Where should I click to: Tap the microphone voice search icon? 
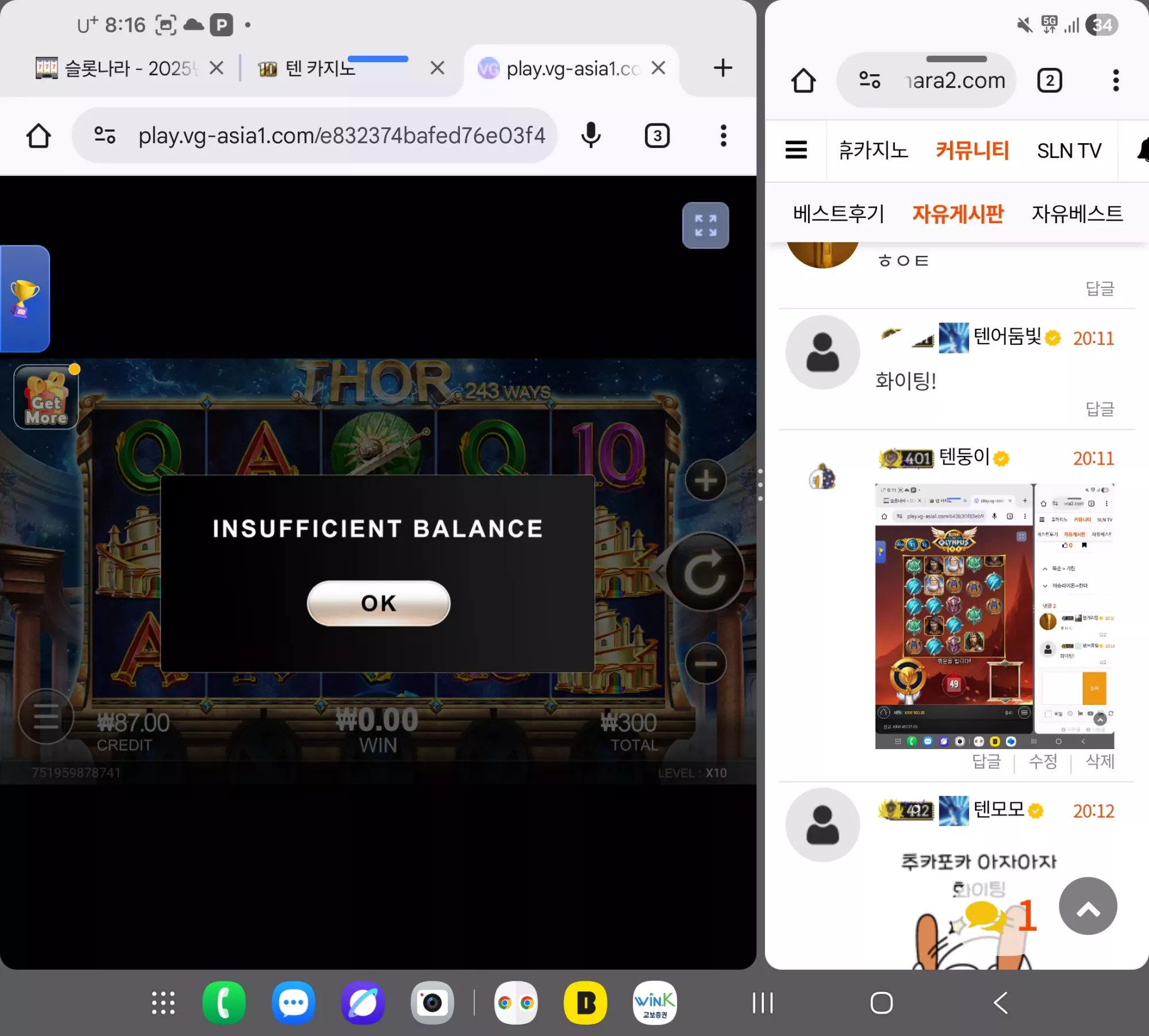(591, 136)
